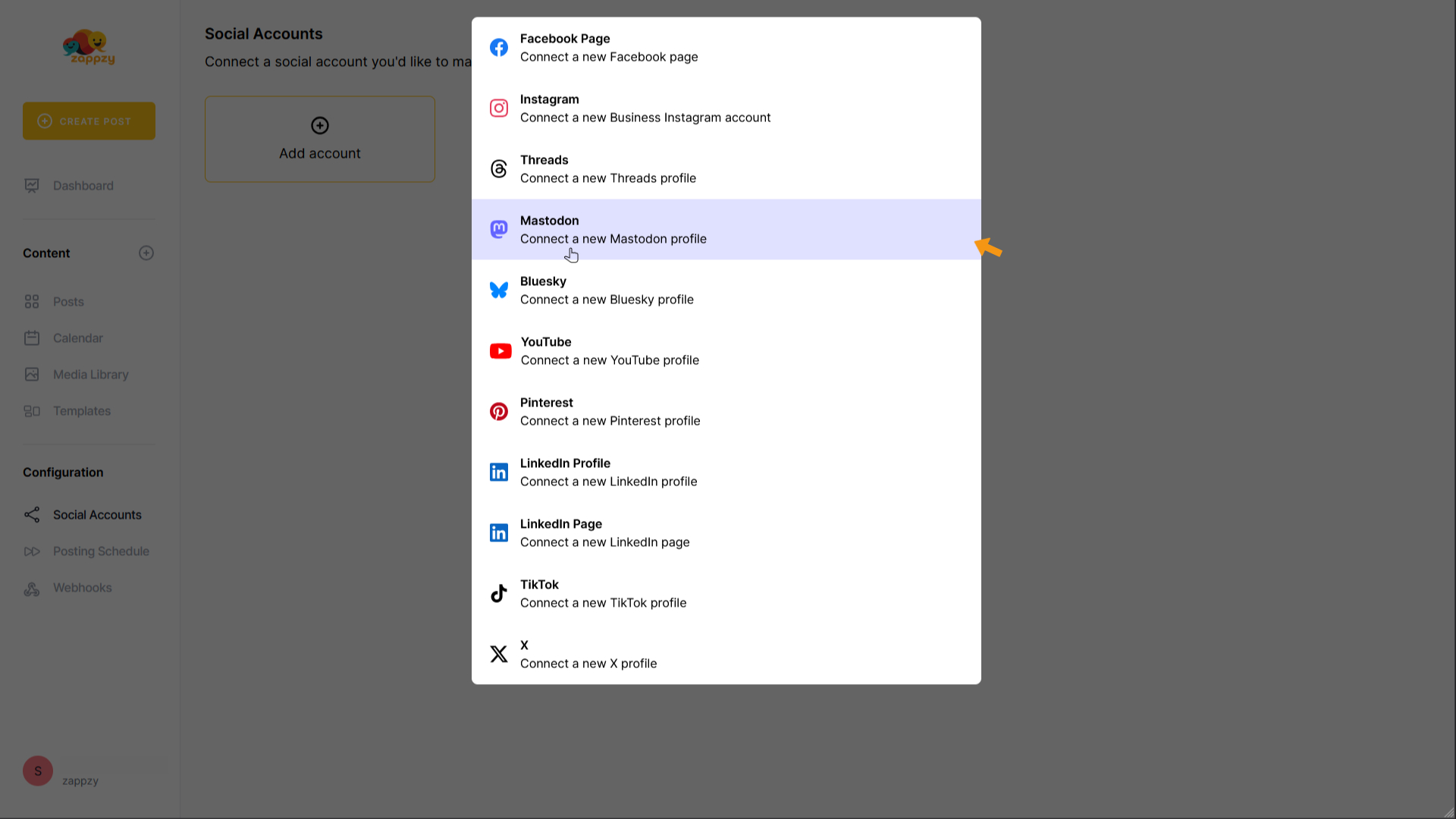Click the TikTok logo icon

[499, 594]
